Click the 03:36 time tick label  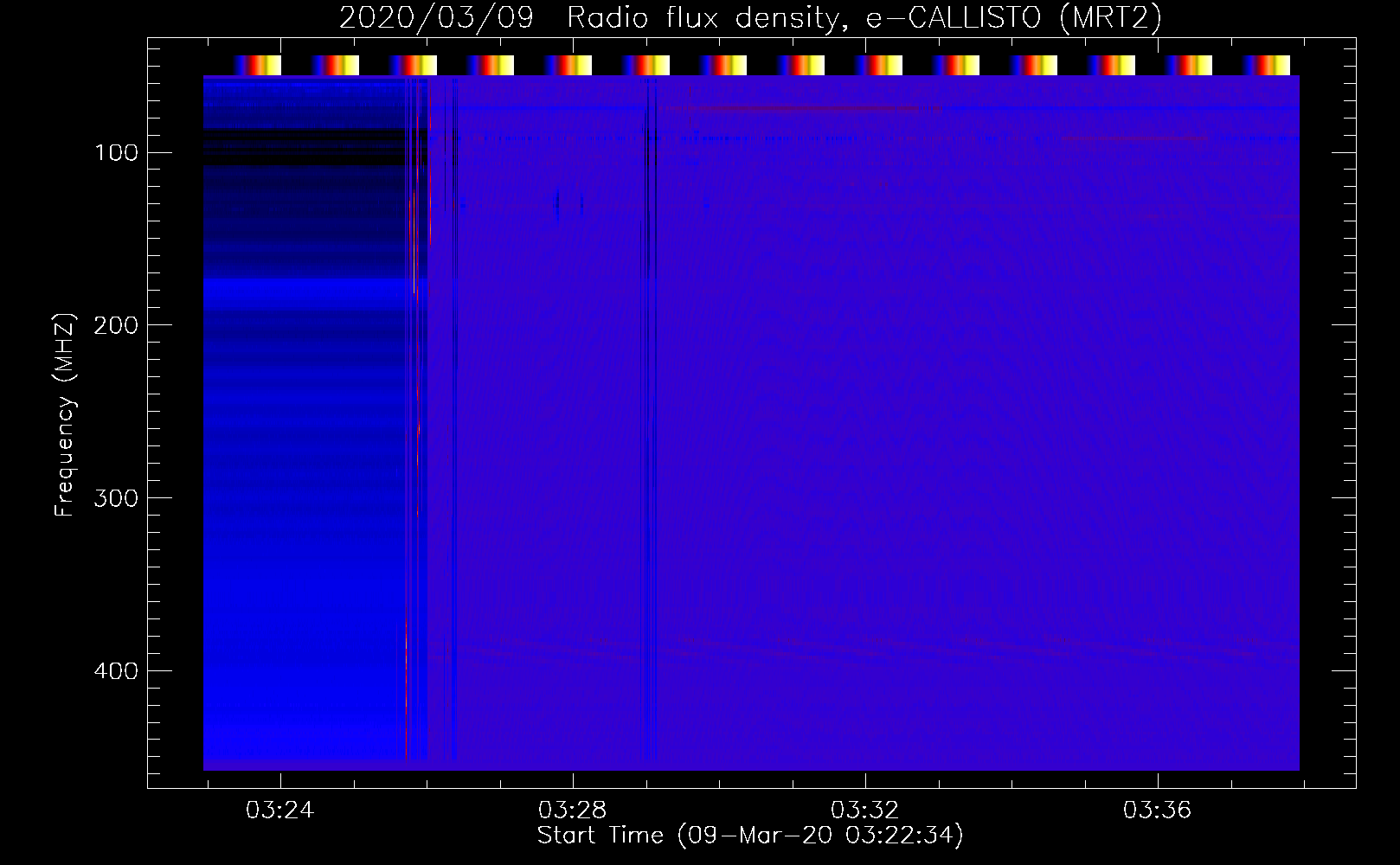click(x=1158, y=811)
